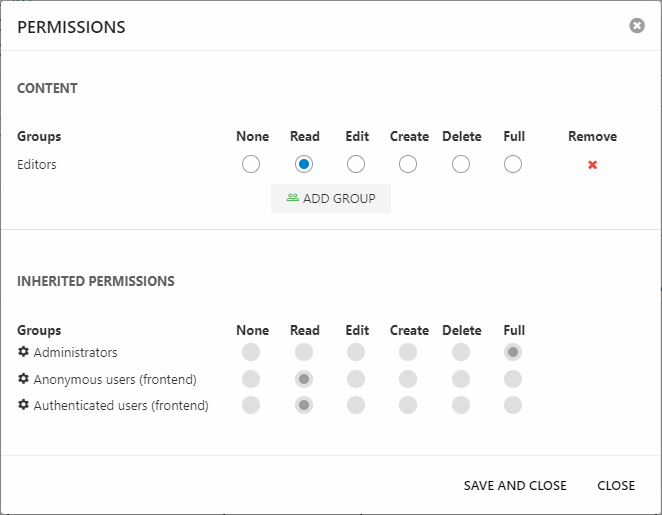Select Edit permission for Editors
This screenshot has height=515, width=662.
click(356, 164)
